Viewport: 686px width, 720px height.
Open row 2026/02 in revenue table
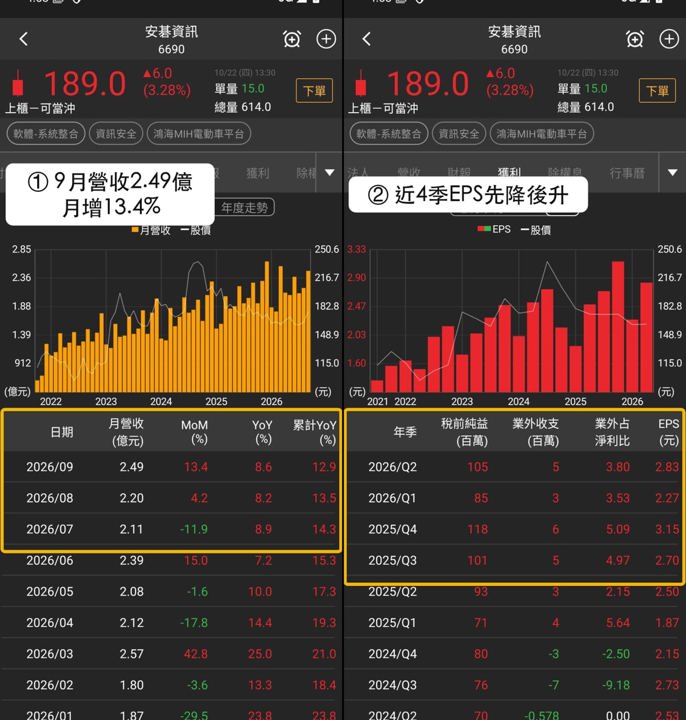(x=171, y=685)
